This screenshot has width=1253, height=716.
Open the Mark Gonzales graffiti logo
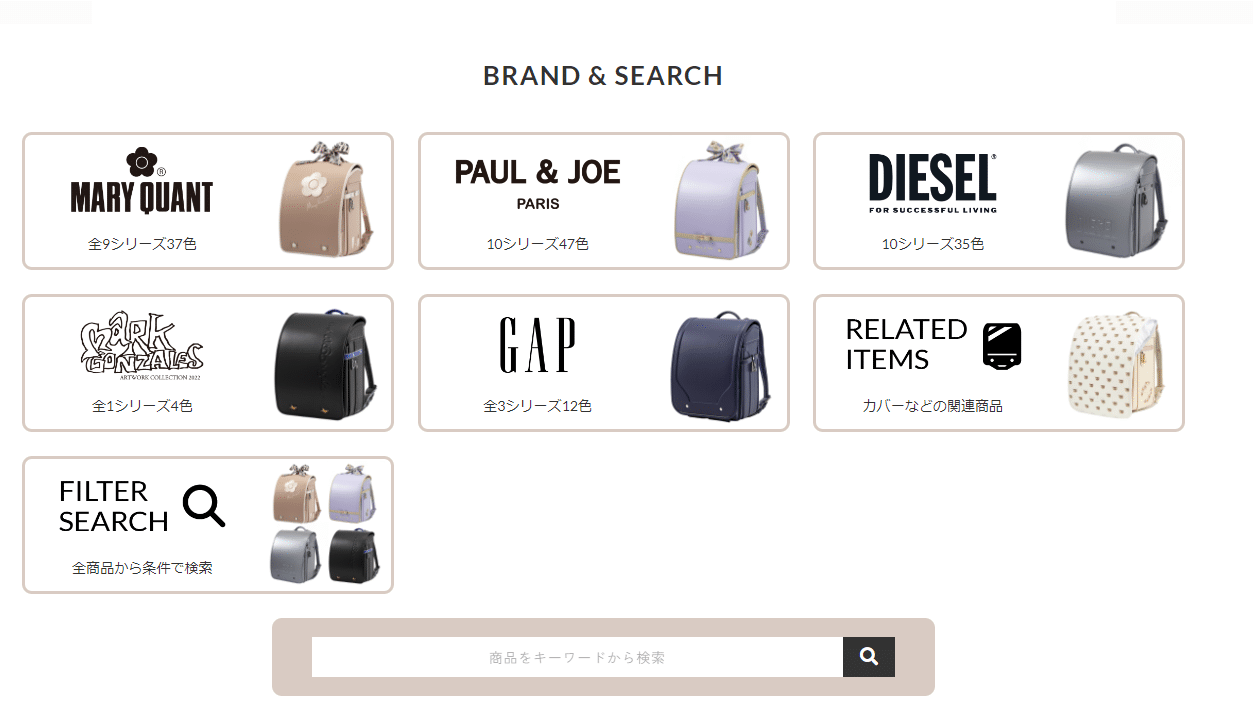click(x=142, y=346)
